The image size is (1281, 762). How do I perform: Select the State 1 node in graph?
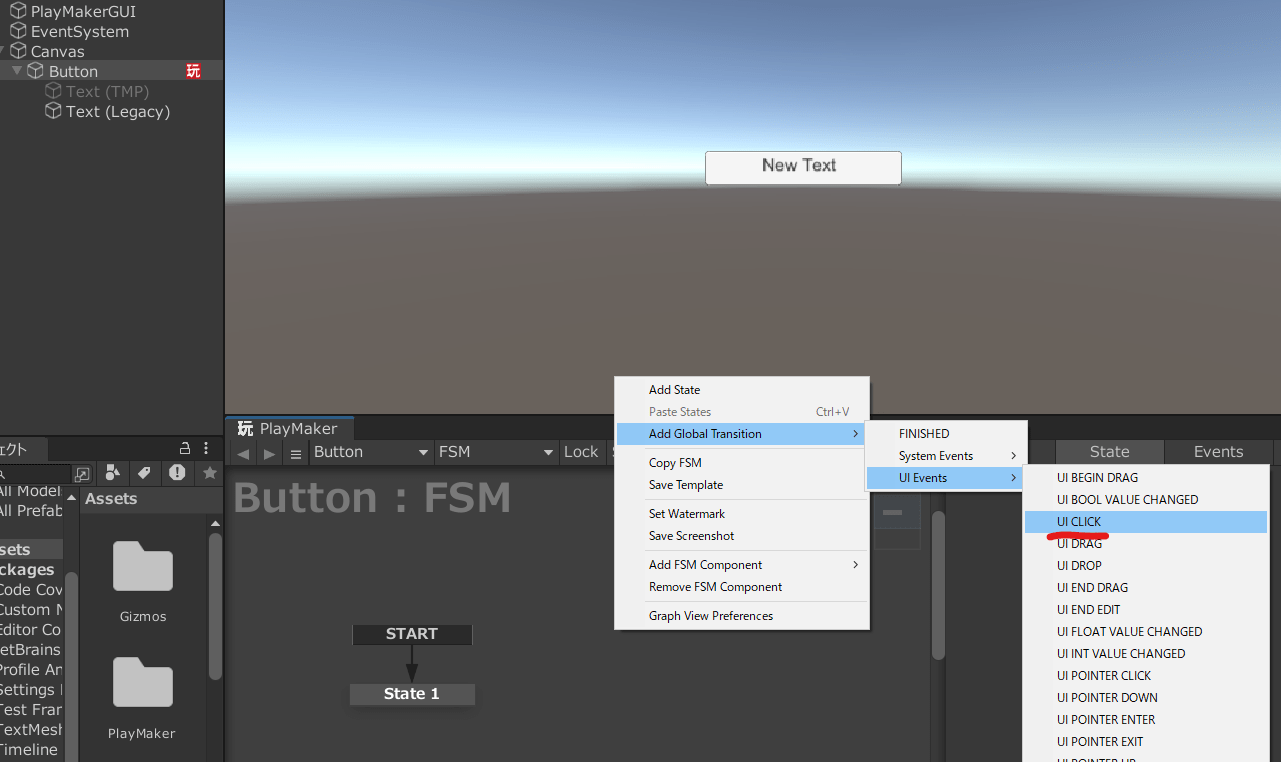pos(411,694)
